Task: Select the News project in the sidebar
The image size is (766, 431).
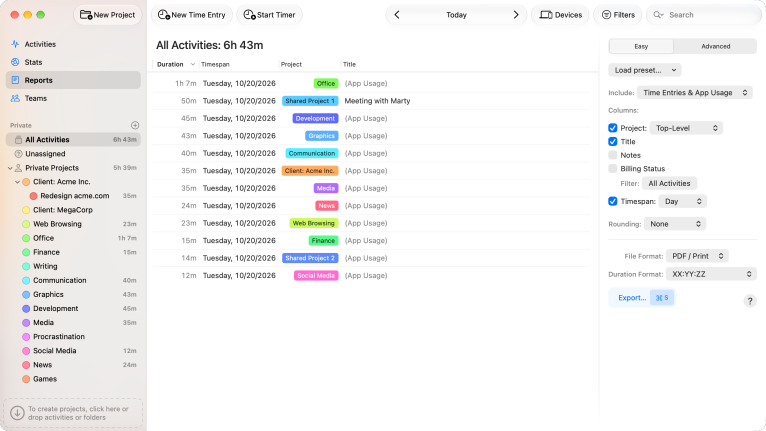Action: pyautogui.click(x=73, y=365)
